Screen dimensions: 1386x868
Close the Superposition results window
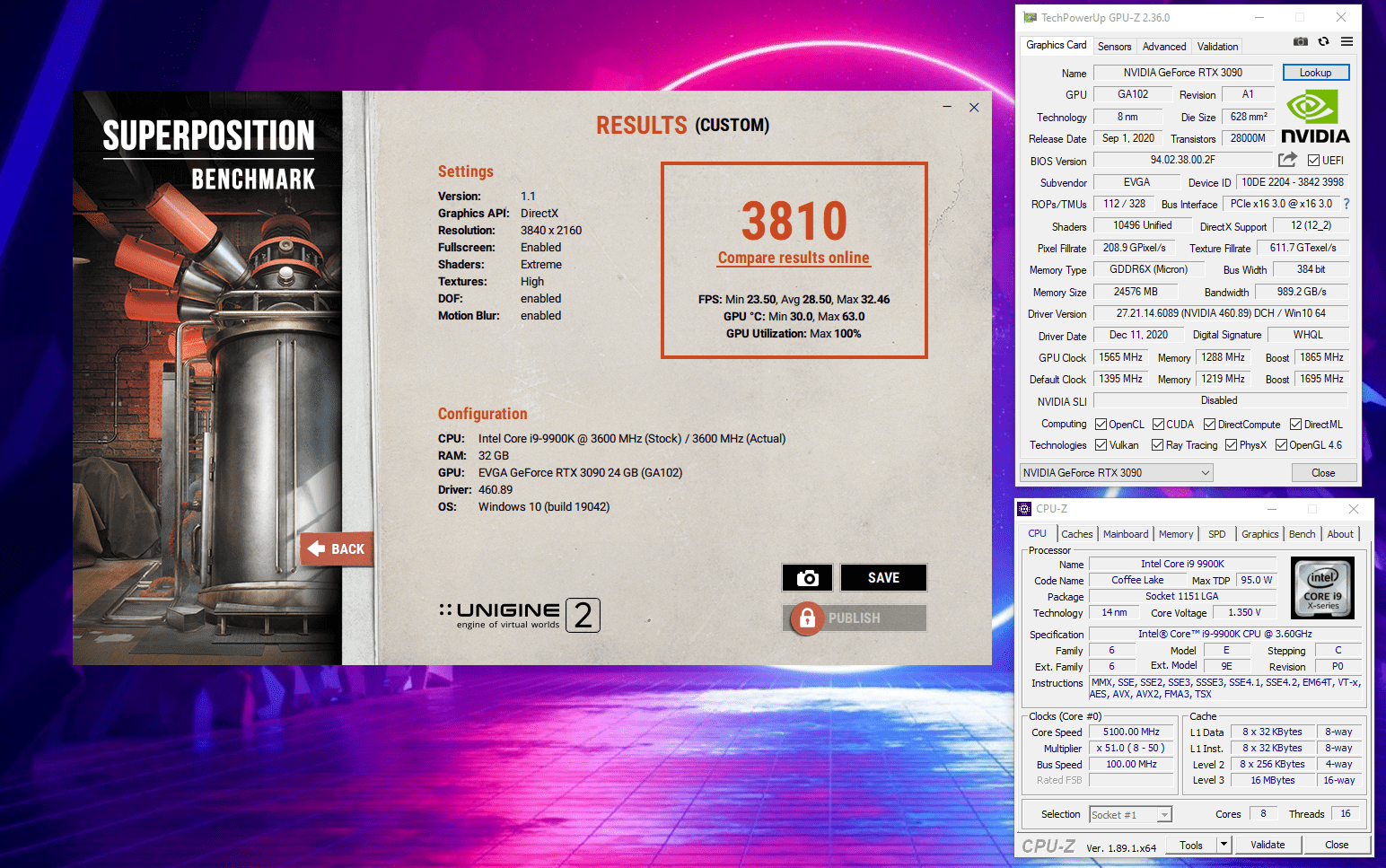tap(974, 107)
